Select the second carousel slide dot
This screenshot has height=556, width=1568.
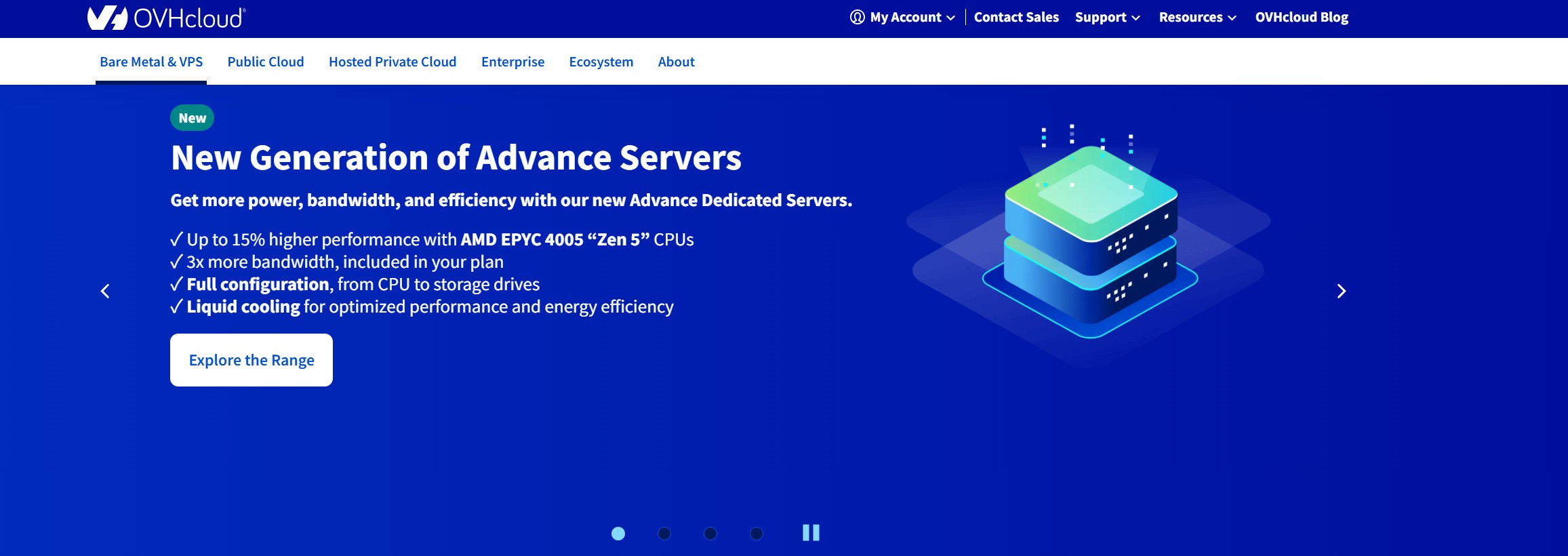click(664, 534)
